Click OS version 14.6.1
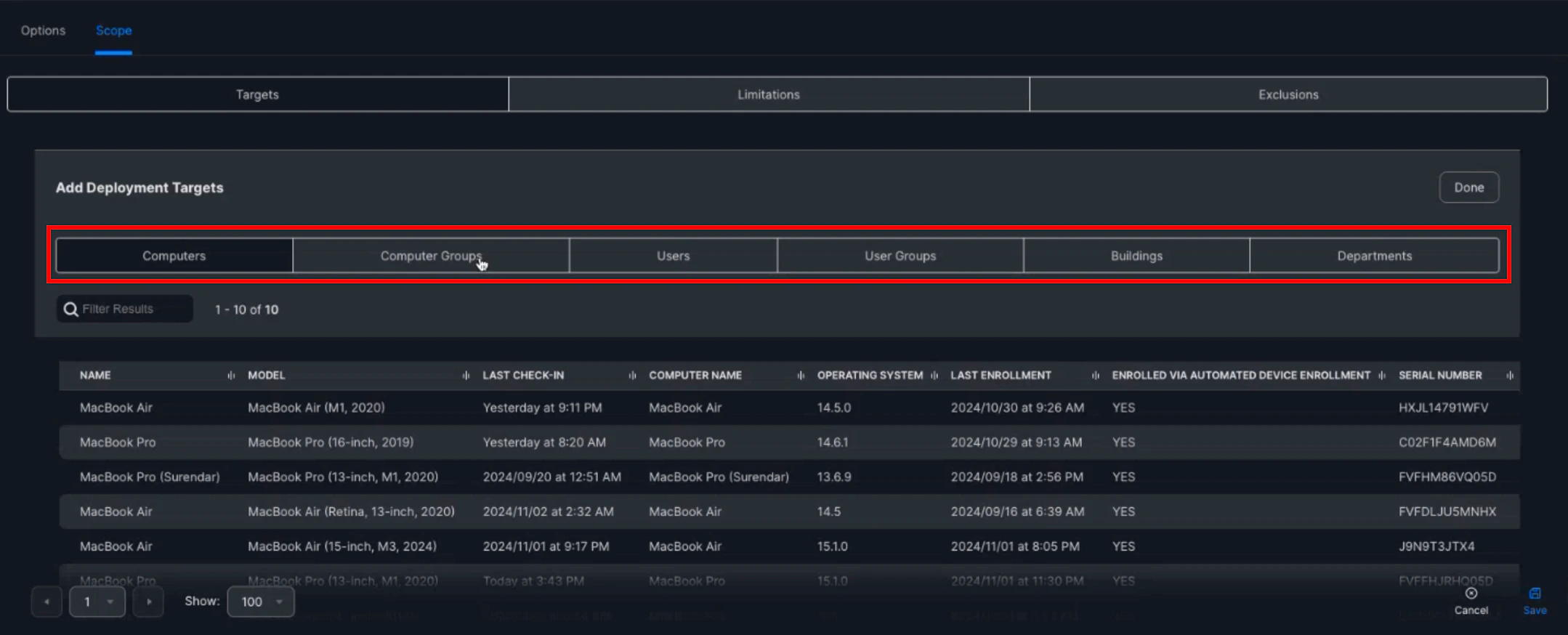Viewport: 1568px width, 635px height. coord(832,442)
